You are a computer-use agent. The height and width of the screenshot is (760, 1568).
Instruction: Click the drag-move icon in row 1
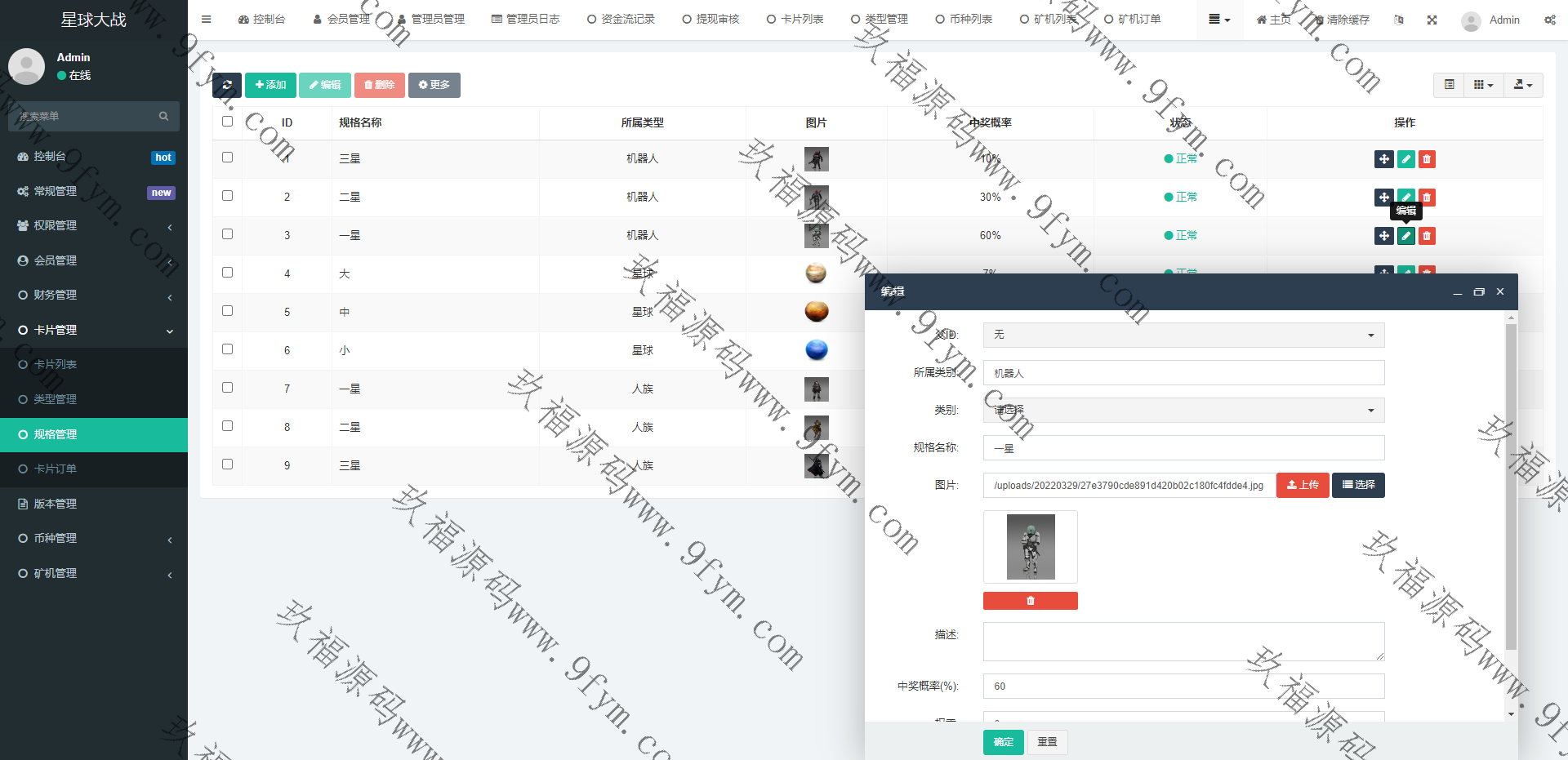[x=1383, y=159]
